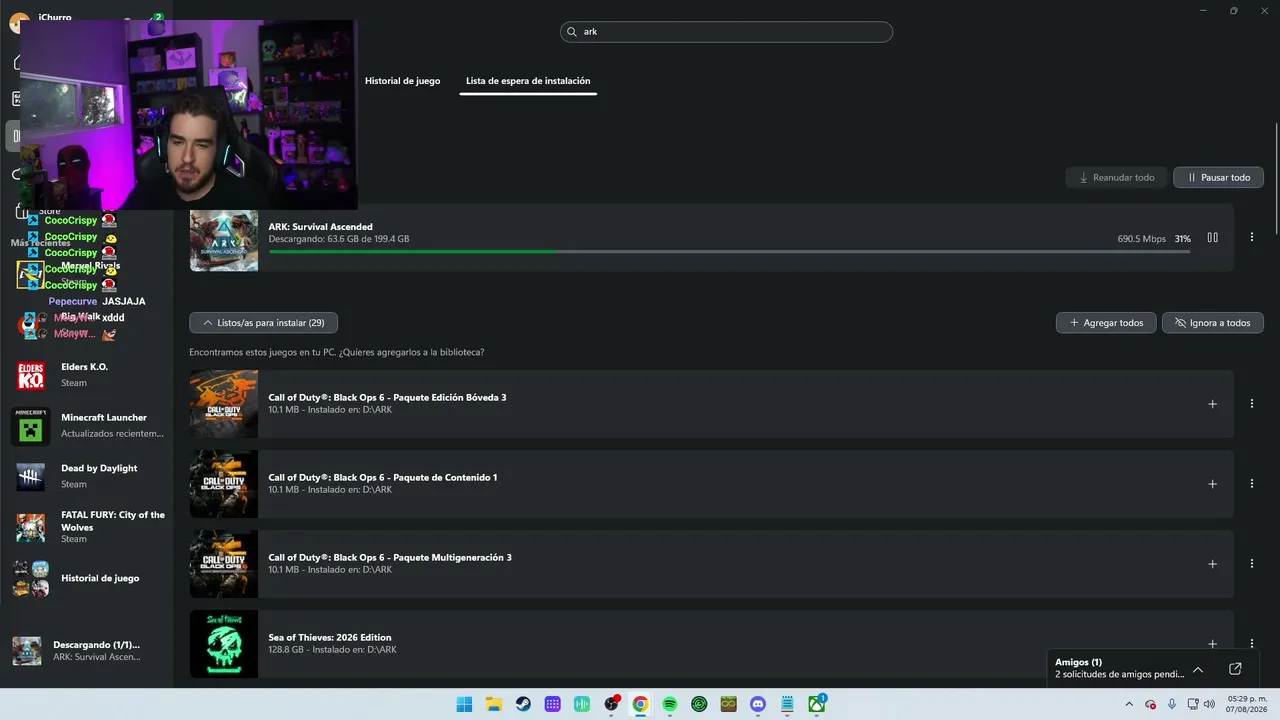Screen dimensions: 1280x720
Task: Add Black Ops 6 Paquete Edición Bóveda 3 to library
Action: point(1212,404)
